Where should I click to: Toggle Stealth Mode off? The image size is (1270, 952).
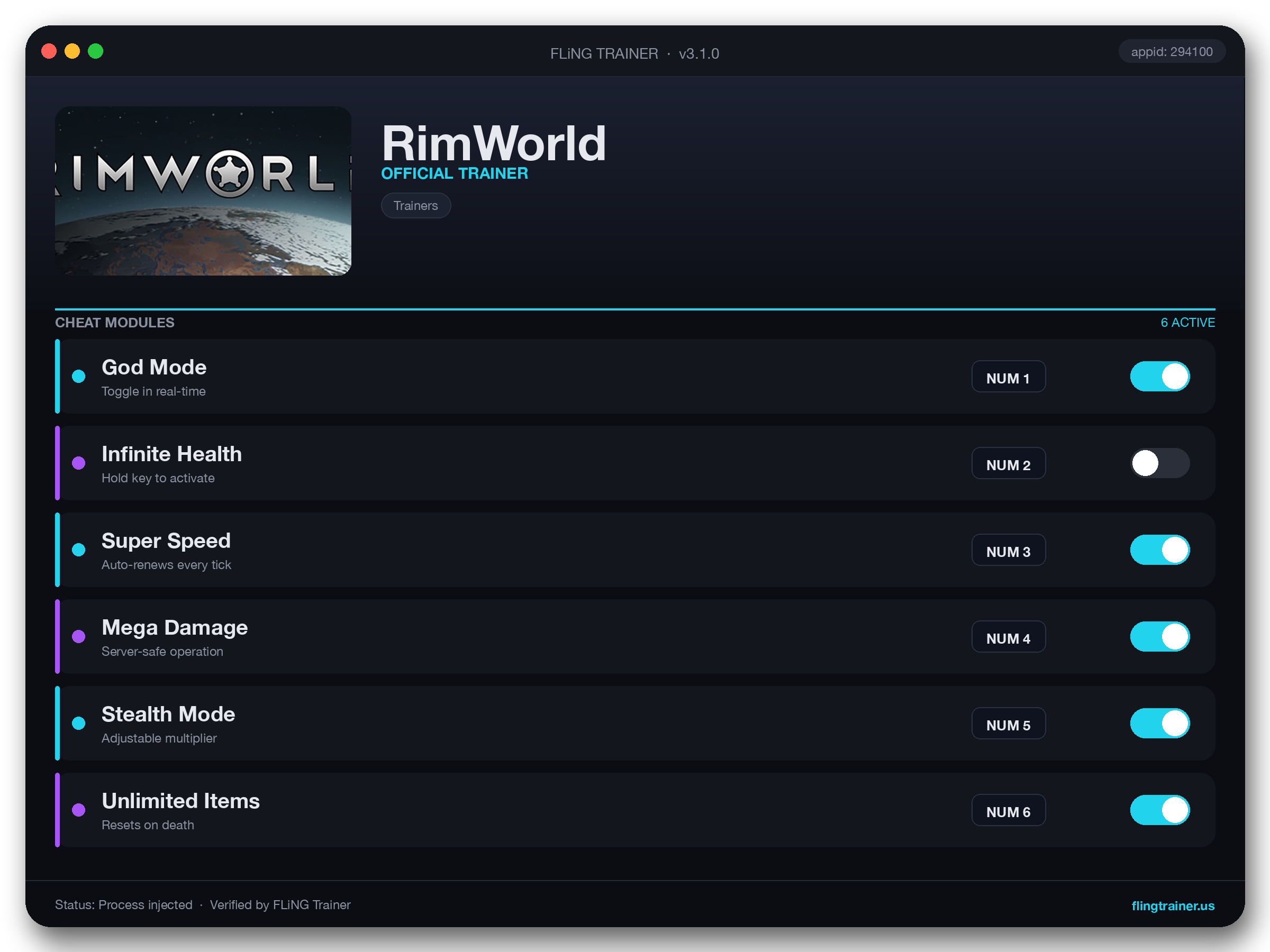[1160, 723]
